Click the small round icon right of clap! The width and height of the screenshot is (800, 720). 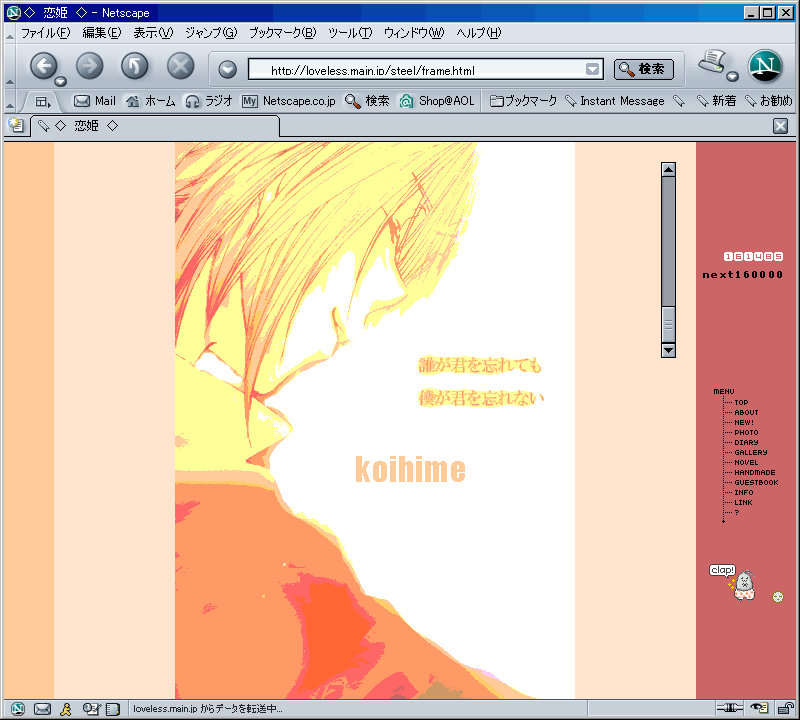778,597
